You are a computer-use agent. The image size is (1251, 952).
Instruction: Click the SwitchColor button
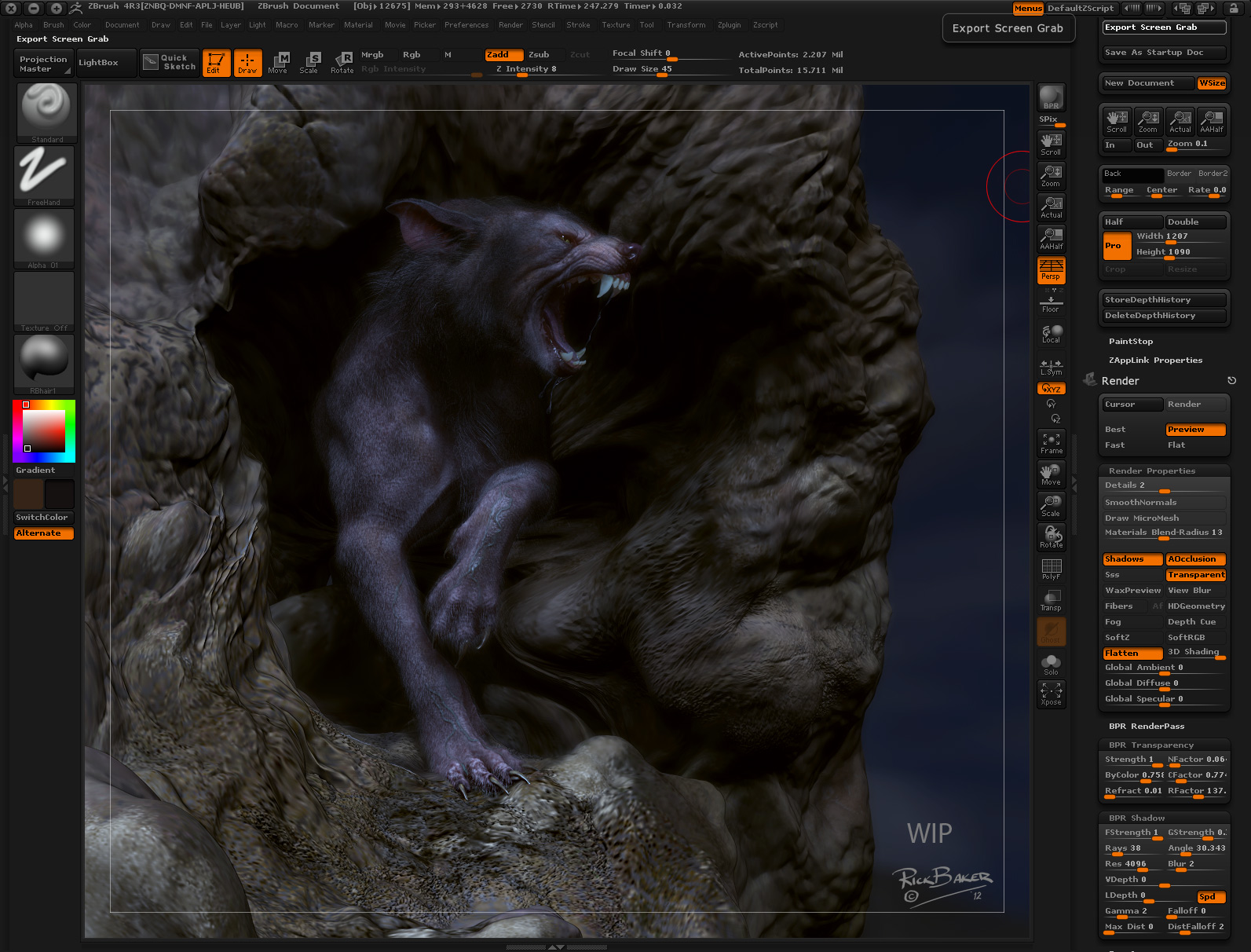[x=44, y=518]
